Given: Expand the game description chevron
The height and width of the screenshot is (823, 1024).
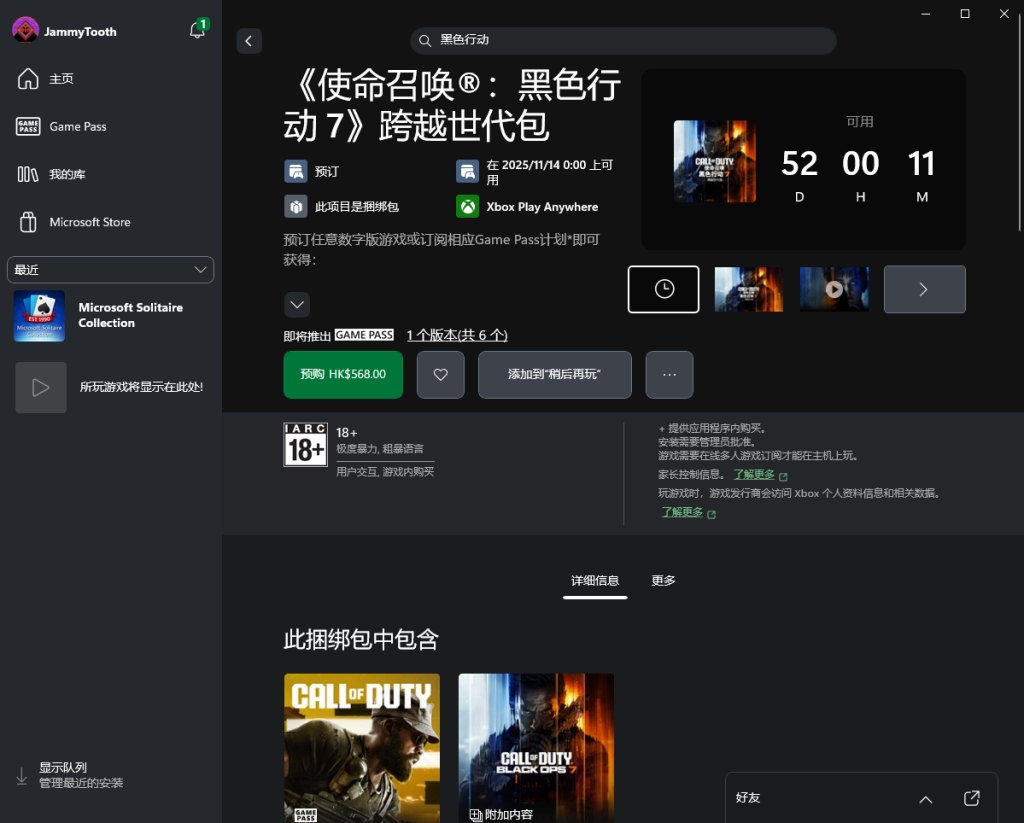Looking at the screenshot, I should click(297, 304).
